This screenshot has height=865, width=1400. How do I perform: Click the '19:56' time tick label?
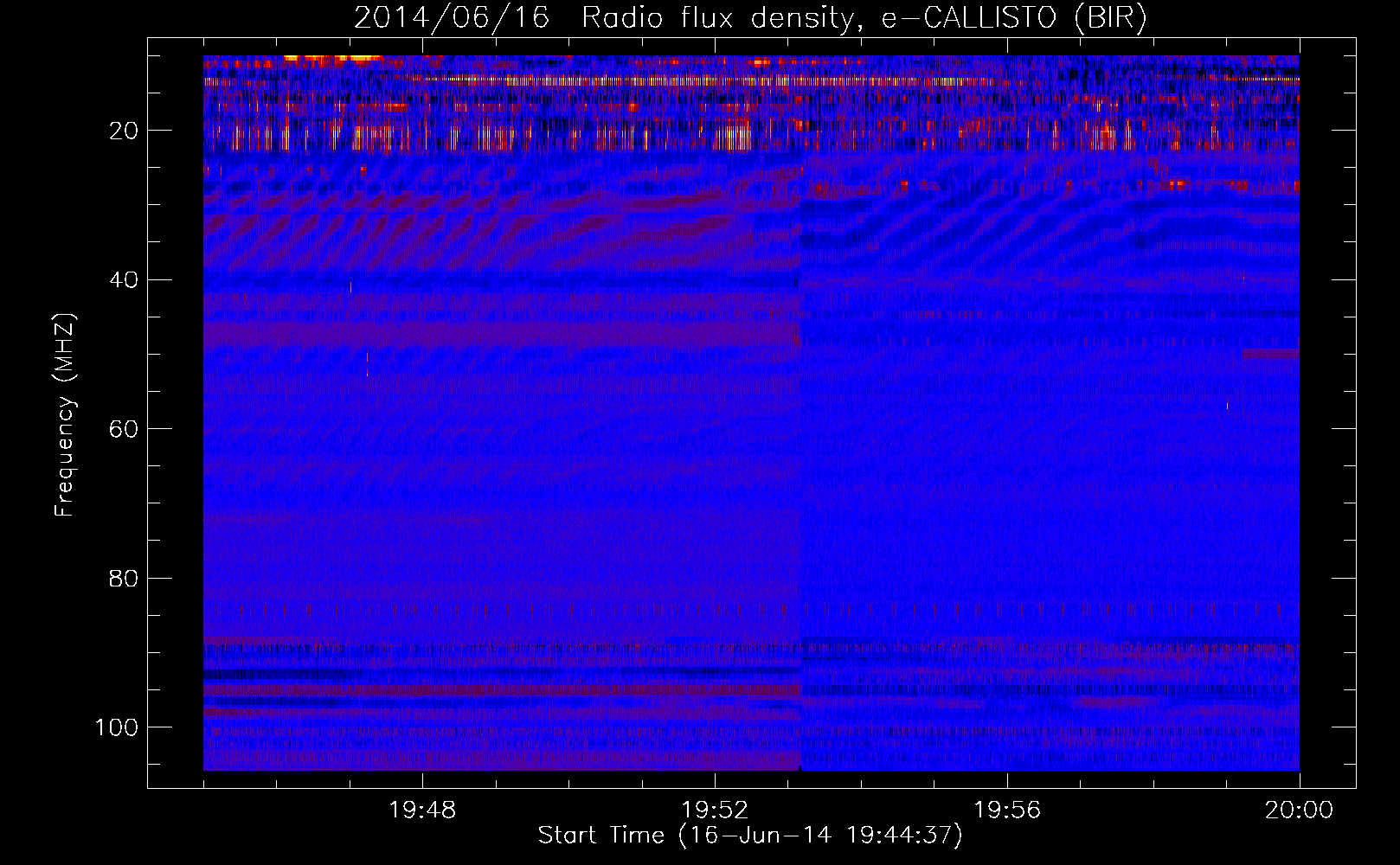pos(1007,811)
